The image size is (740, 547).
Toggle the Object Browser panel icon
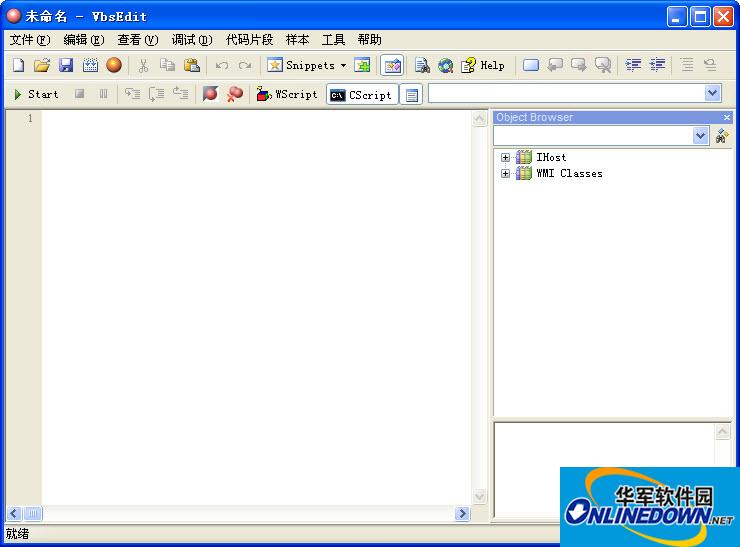[x=392, y=65]
